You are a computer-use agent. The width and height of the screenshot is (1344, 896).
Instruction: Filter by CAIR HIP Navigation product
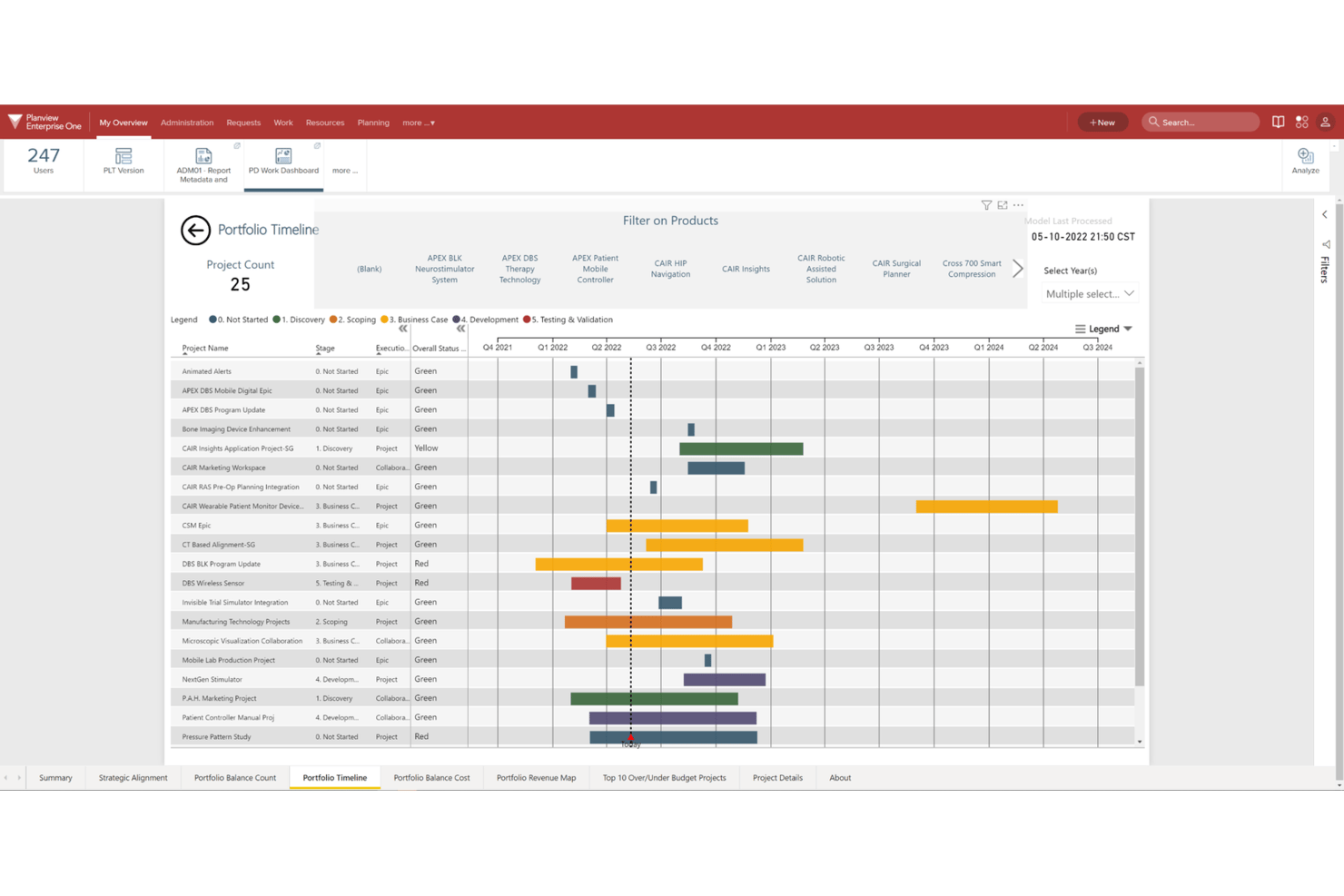pyautogui.click(x=670, y=269)
